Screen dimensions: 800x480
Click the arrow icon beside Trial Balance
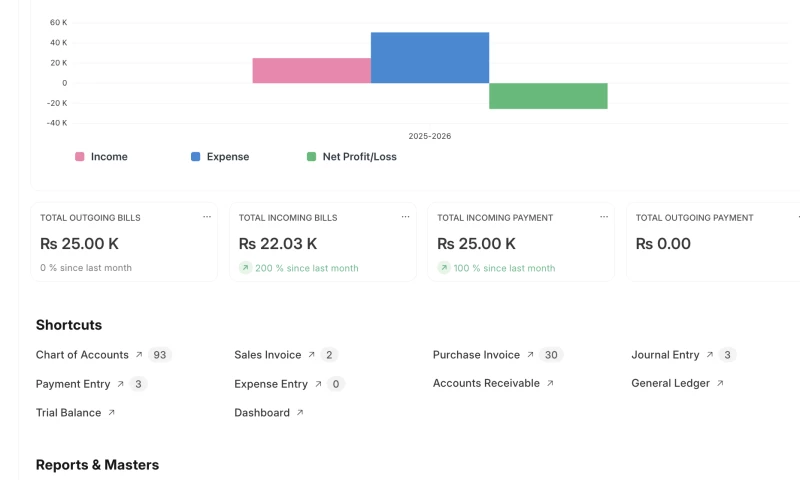(111, 413)
